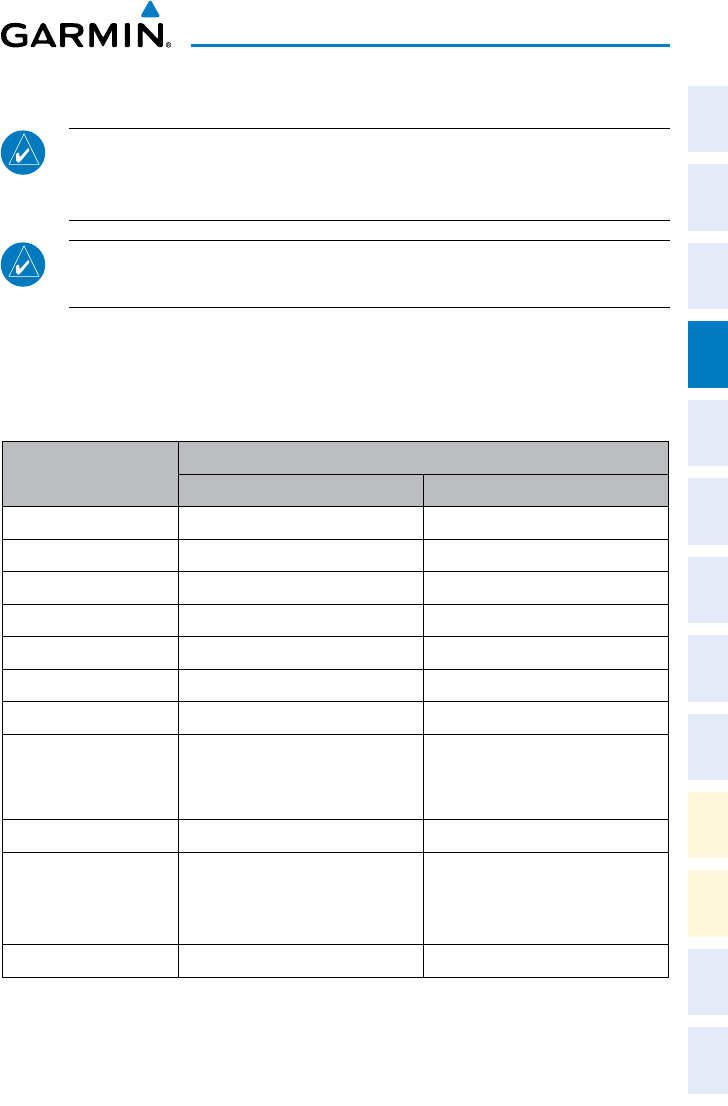Open the upper pale yellow section tab
The width and height of the screenshot is (728, 1106).
click(x=708, y=825)
